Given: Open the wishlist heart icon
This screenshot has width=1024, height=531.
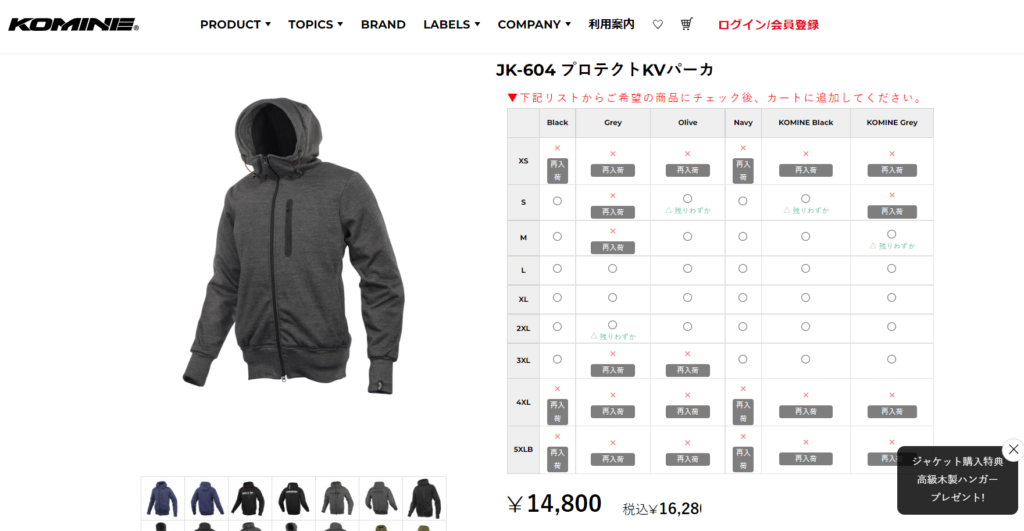Looking at the screenshot, I should (x=658, y=24).
